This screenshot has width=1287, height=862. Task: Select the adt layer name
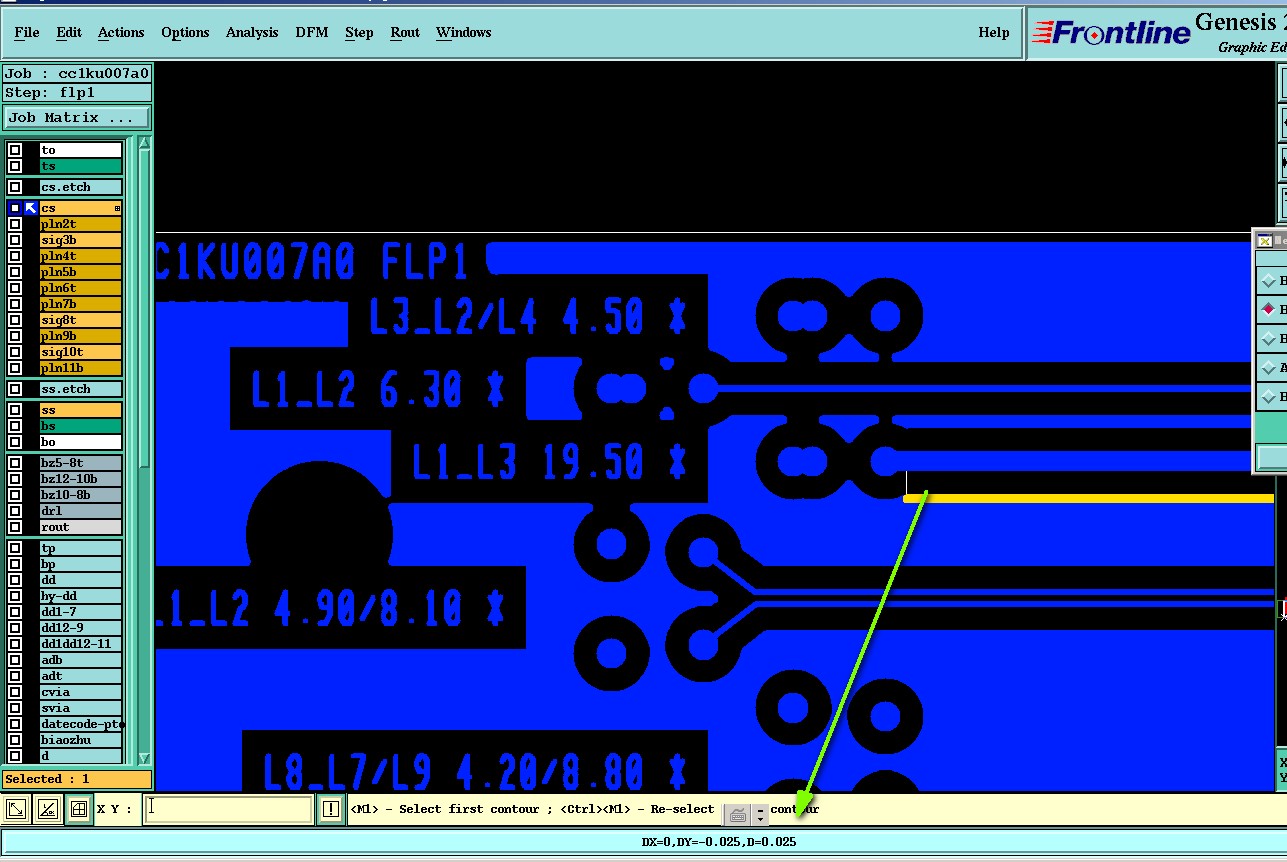(x=80, y=676)
